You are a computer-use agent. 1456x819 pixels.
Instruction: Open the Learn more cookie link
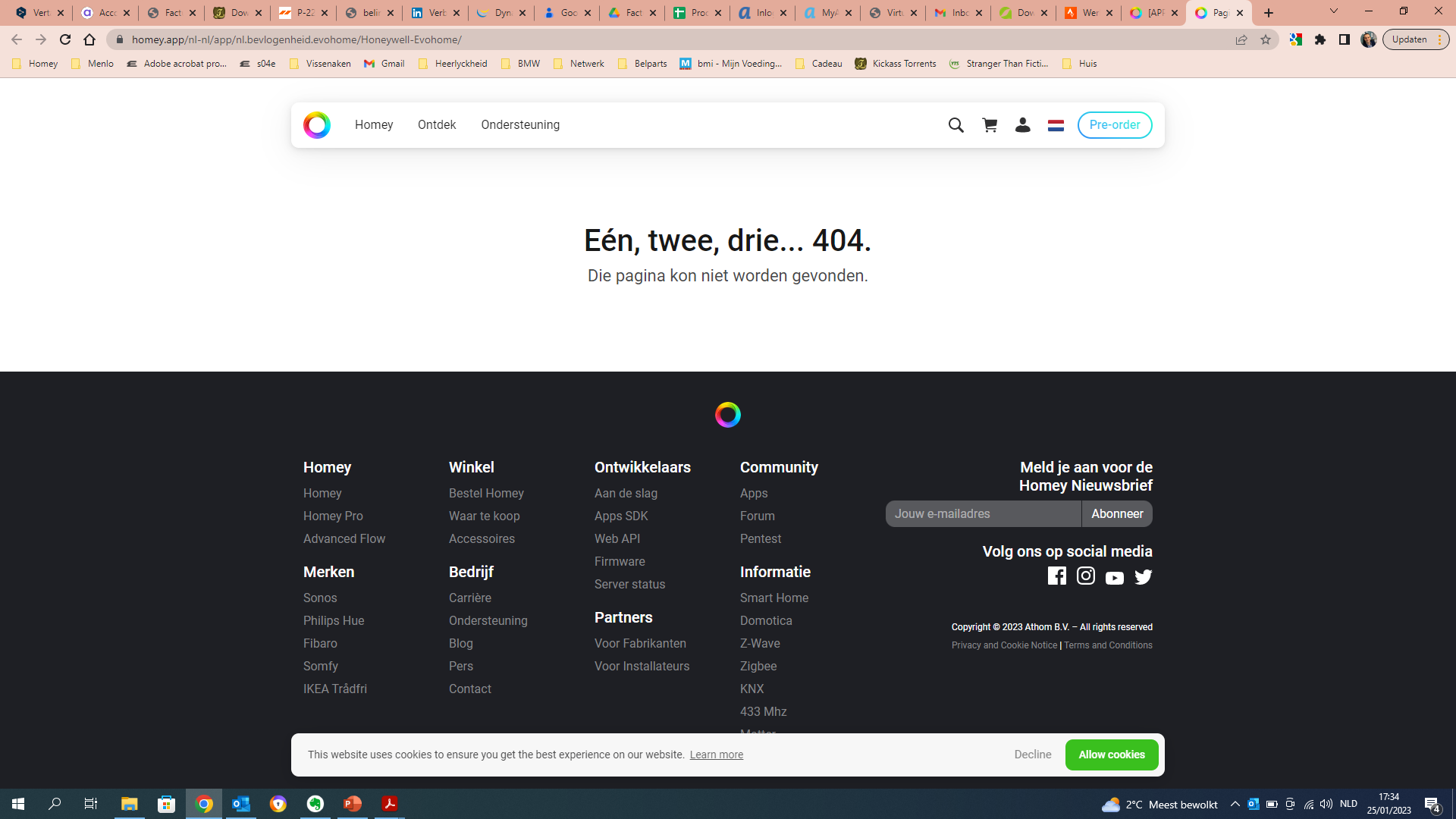tap(716, 755)
